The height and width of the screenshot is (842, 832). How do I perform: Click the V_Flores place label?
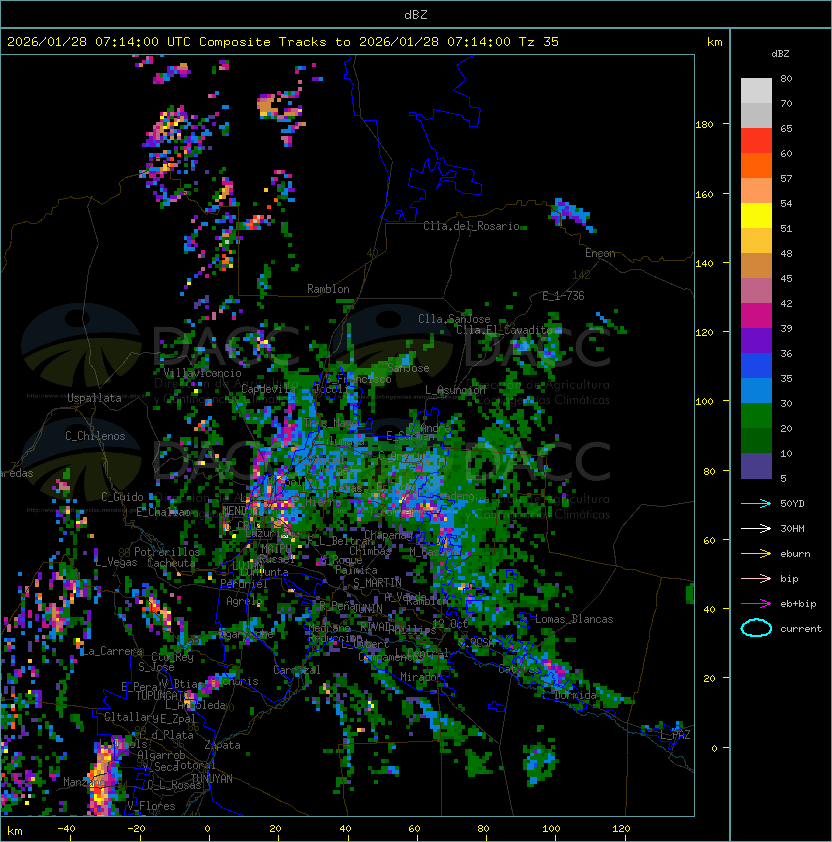pyautogui.click(x=151, y=806)
